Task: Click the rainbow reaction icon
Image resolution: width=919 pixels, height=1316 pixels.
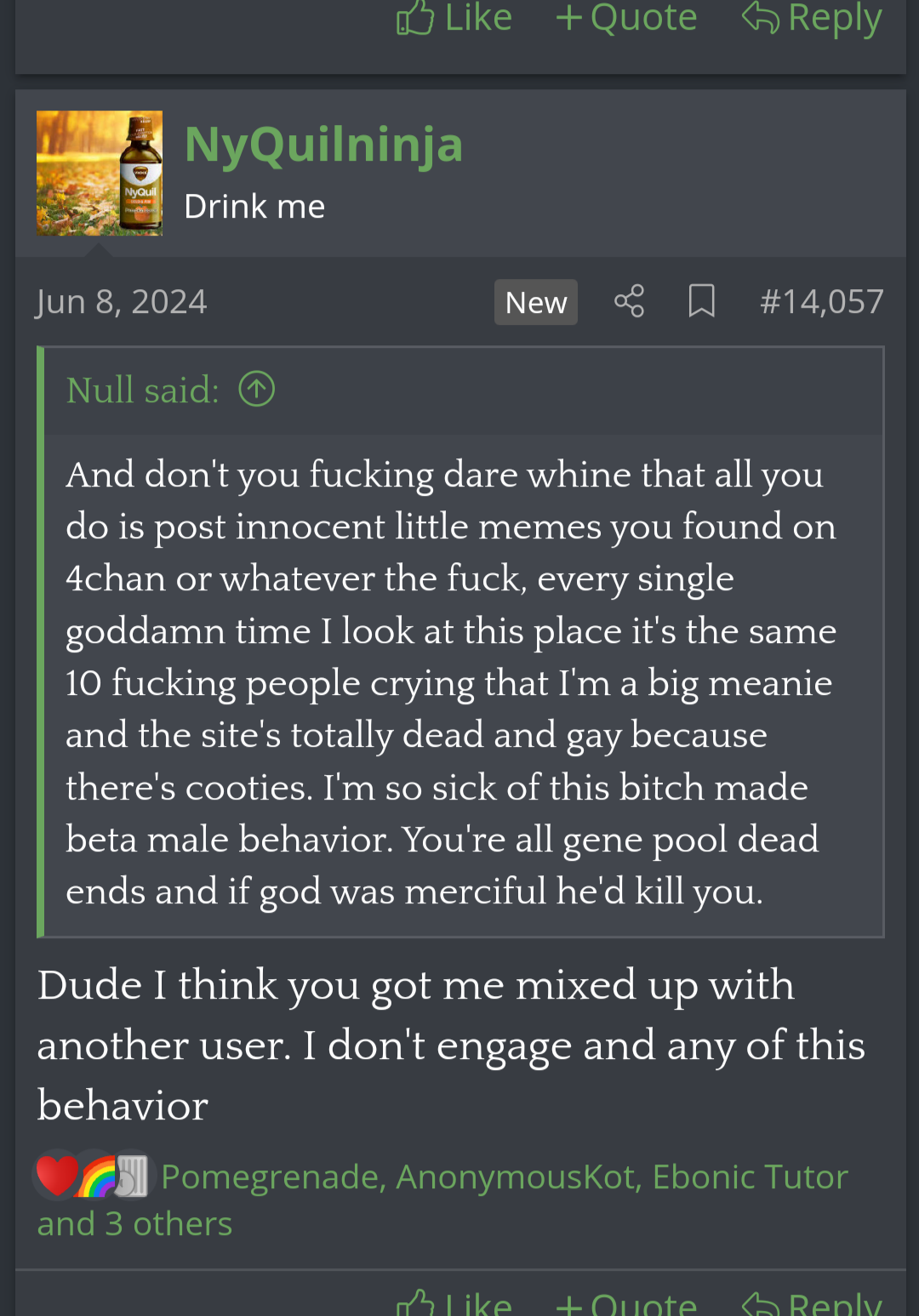Action: 97,1176
